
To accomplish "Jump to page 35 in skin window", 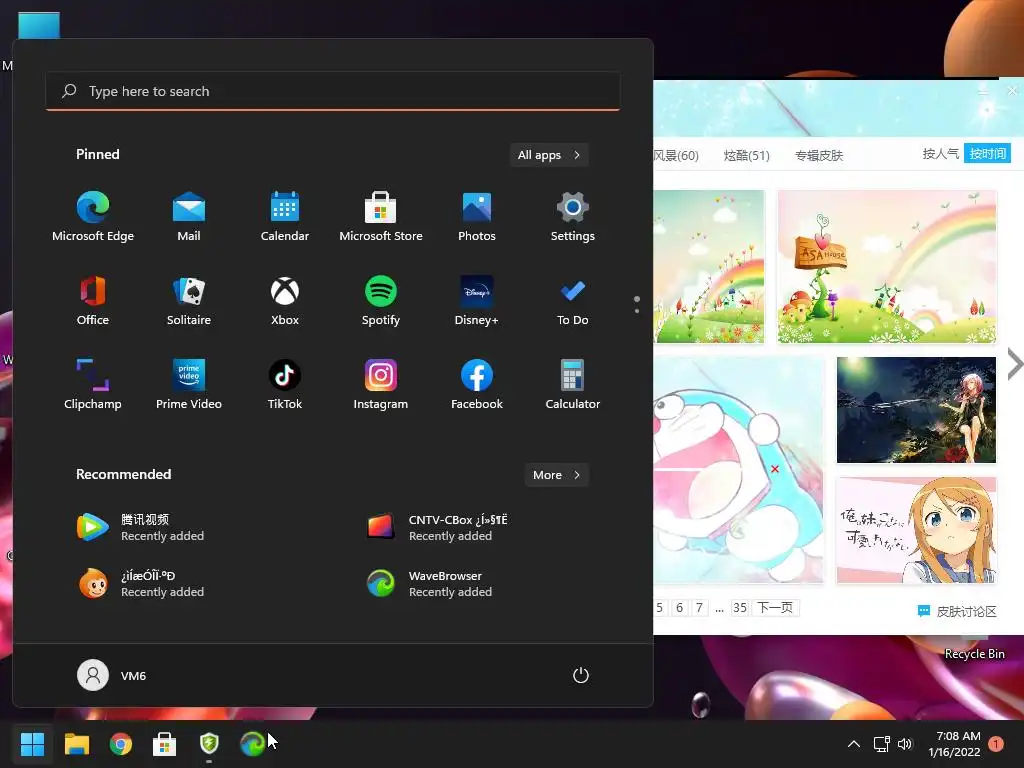I will (739, 608).
